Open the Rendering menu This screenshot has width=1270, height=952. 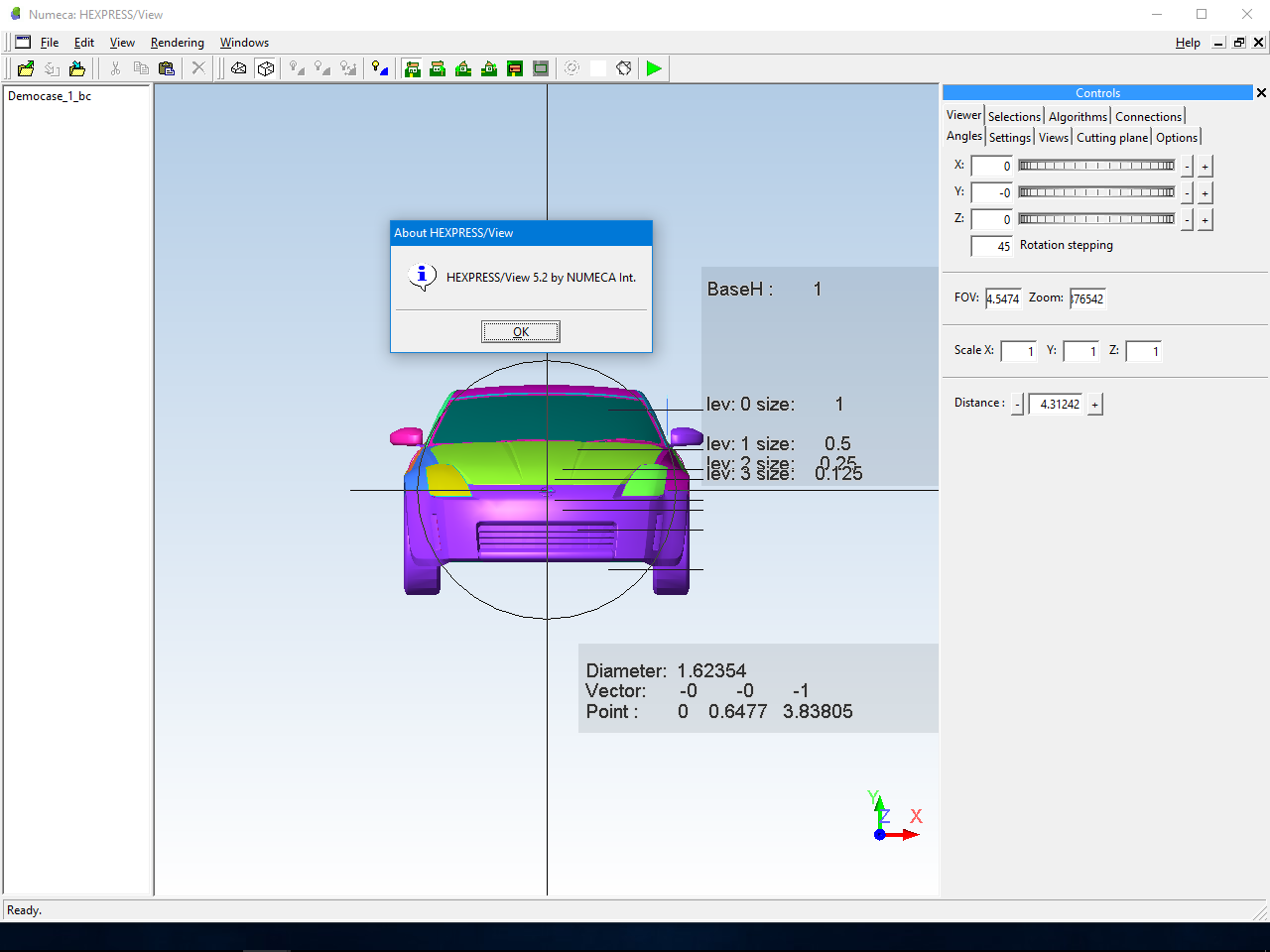[x=178, y=43]
